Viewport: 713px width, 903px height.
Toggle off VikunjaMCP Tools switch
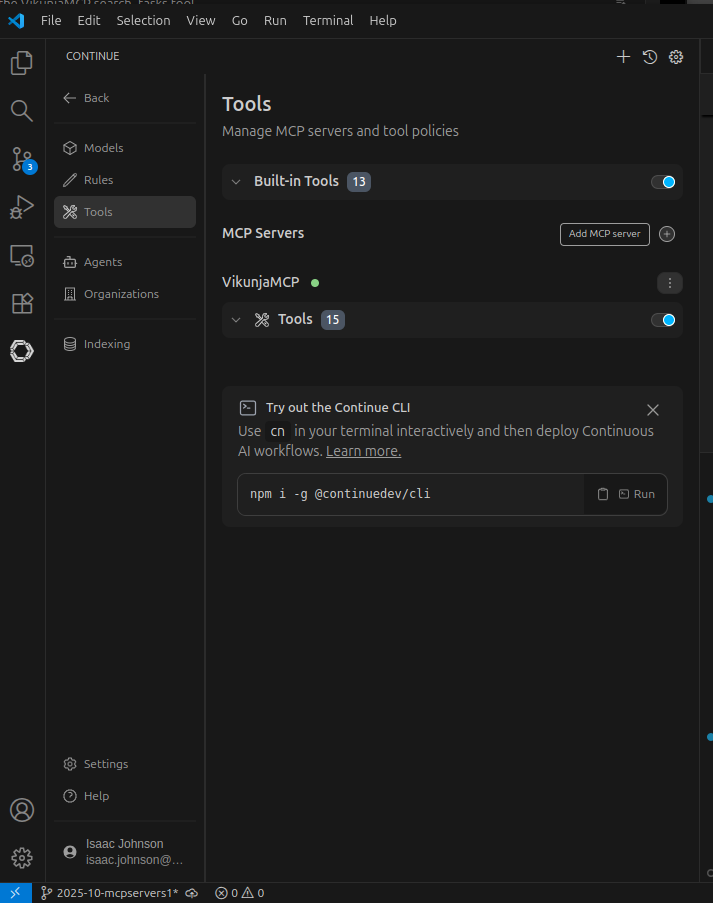pos(663,320)
